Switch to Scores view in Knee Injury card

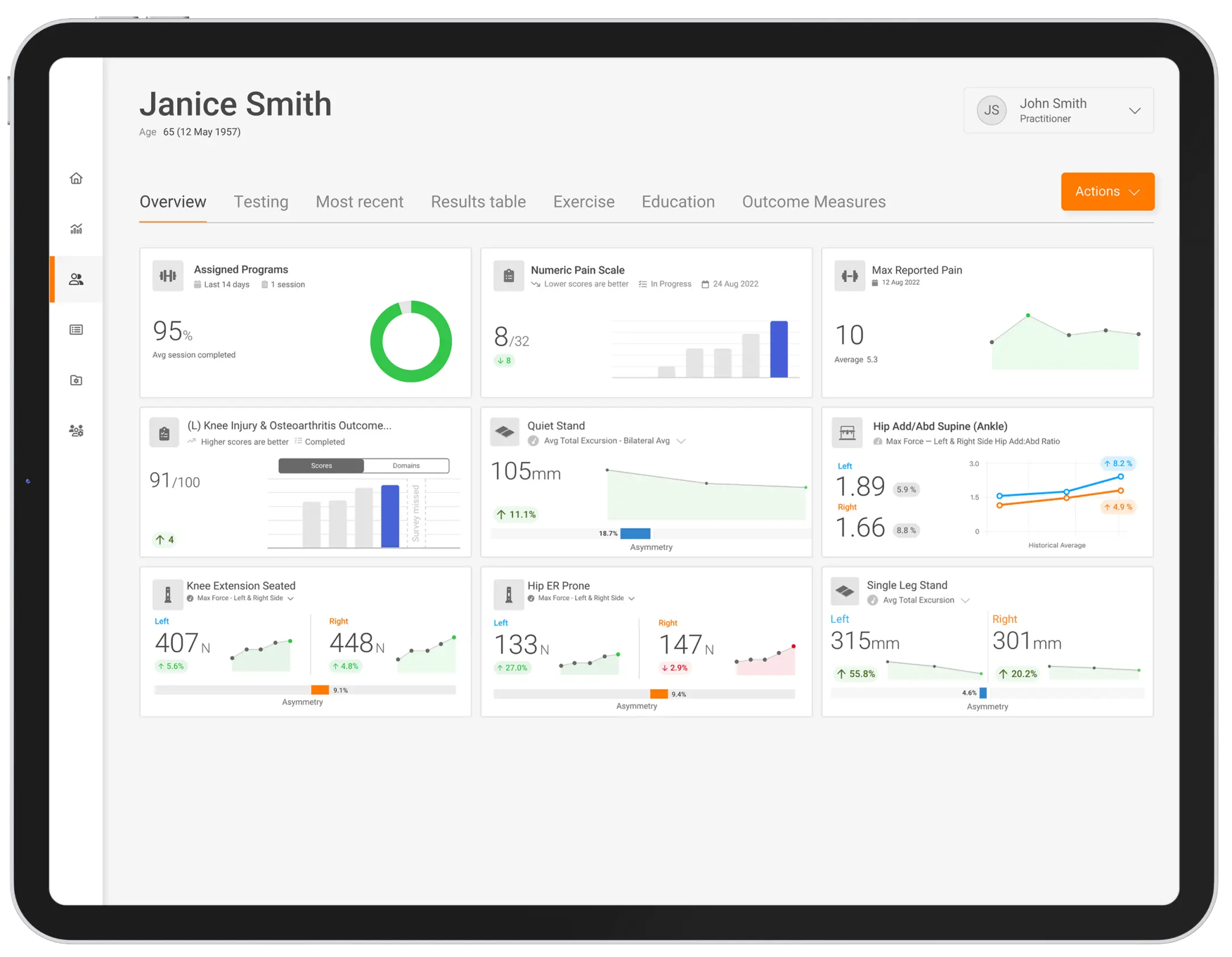[x=321, y=465]
